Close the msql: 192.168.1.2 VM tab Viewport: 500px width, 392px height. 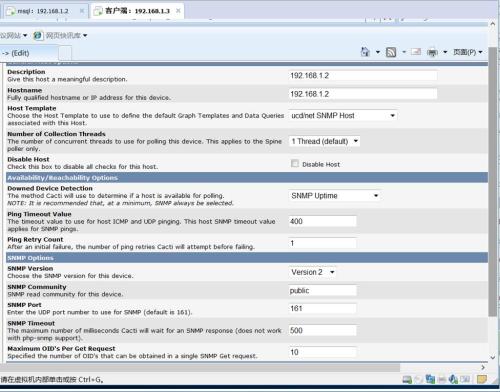(x=82, y=11)
